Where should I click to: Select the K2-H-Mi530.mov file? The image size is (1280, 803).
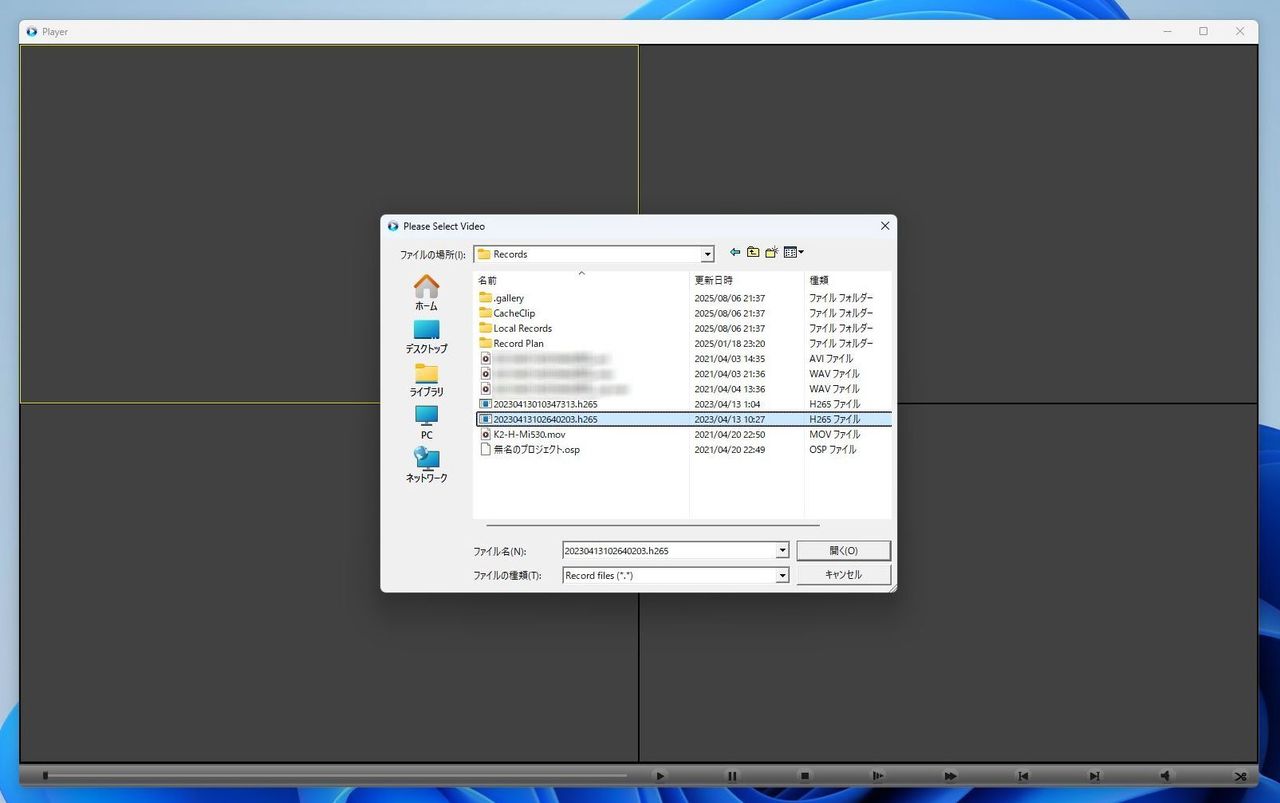[529, 435]
